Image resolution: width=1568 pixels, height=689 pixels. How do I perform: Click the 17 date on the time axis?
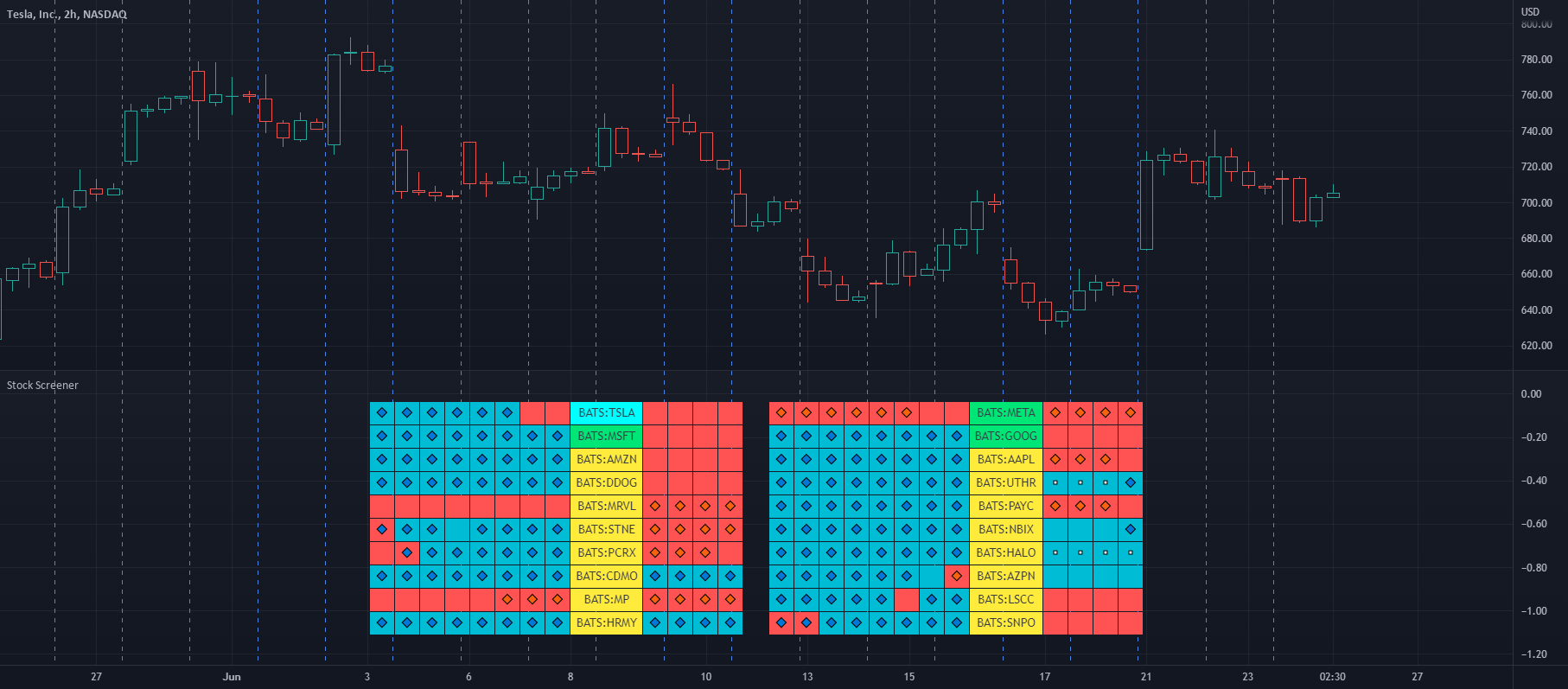(x=1045, y=677)
